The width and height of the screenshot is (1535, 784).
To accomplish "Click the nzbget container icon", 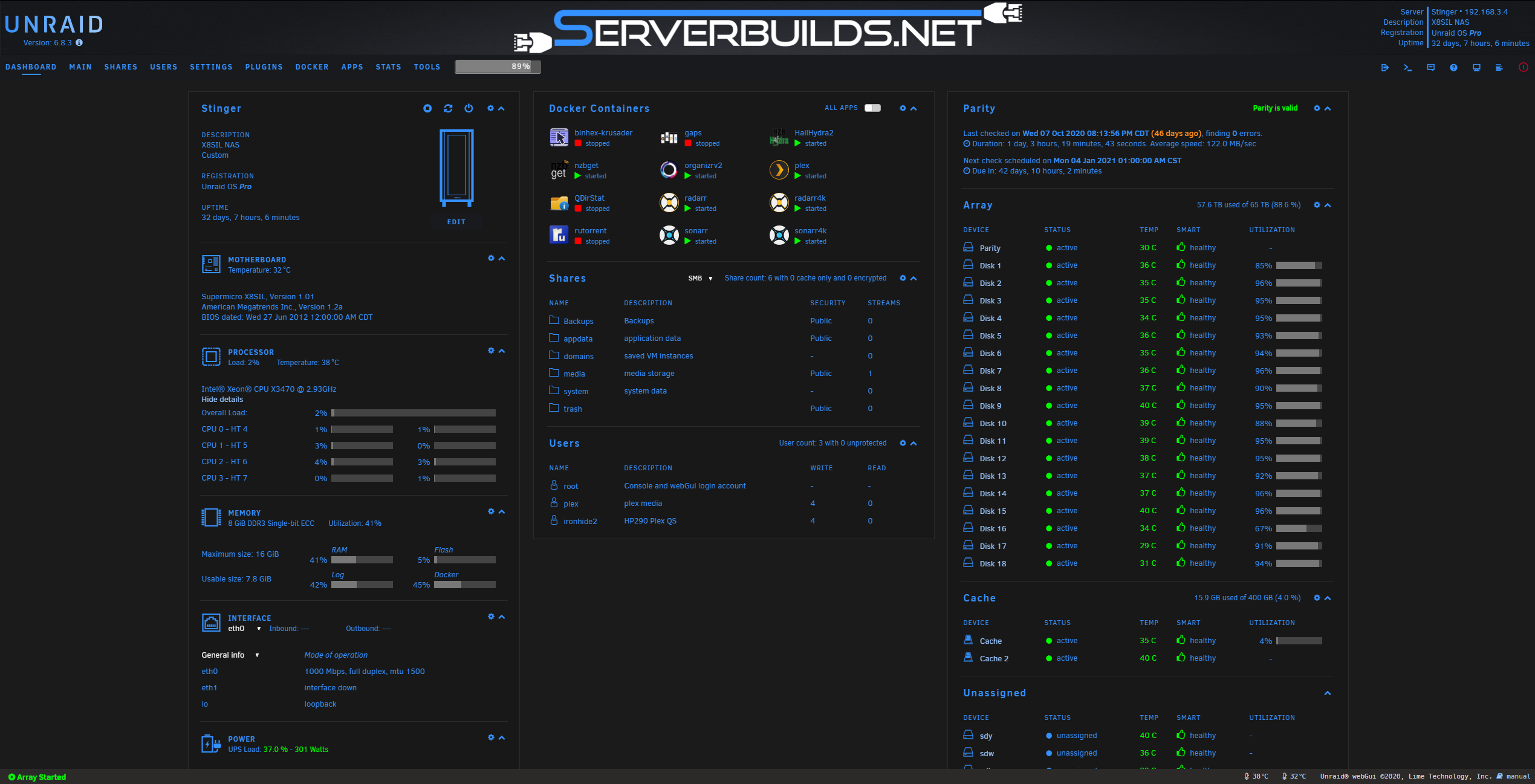I will [559, 170].
